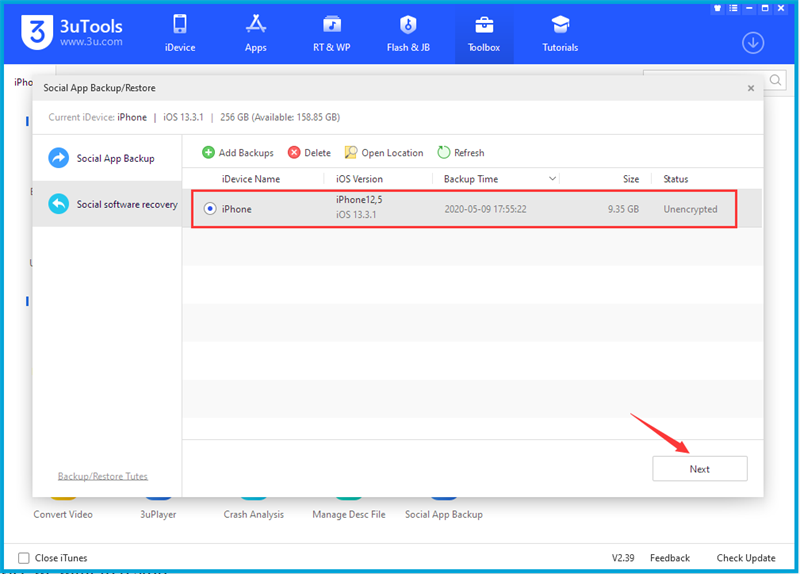Sort by Backup Time column

point(470,179)
